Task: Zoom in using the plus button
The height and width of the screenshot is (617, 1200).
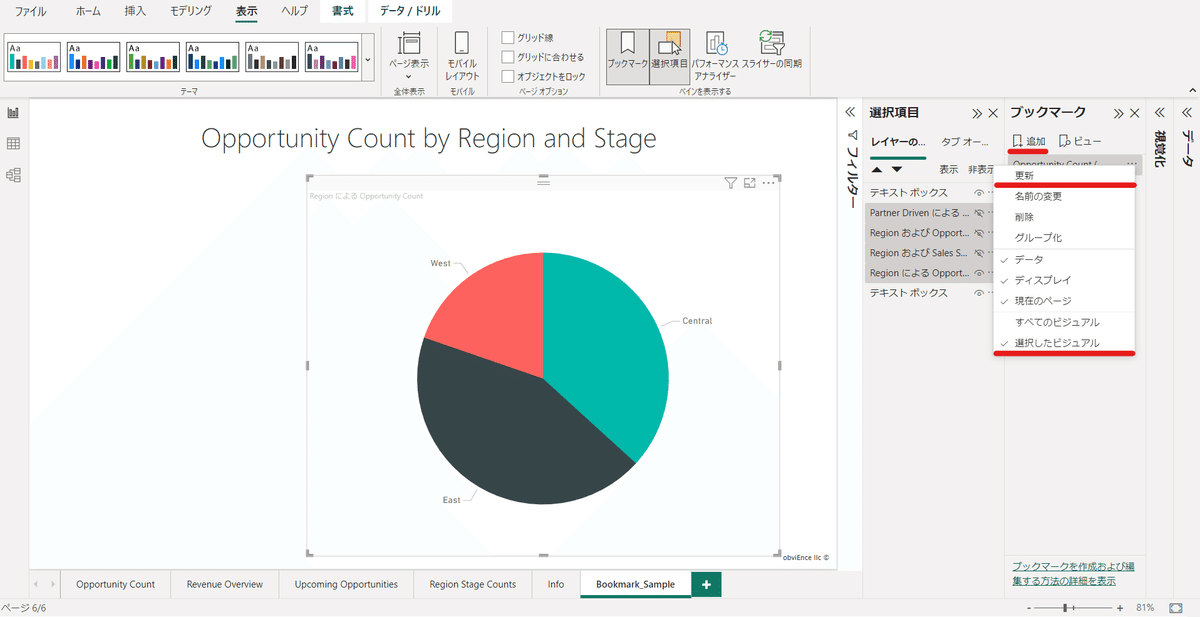Action: 1119,608
